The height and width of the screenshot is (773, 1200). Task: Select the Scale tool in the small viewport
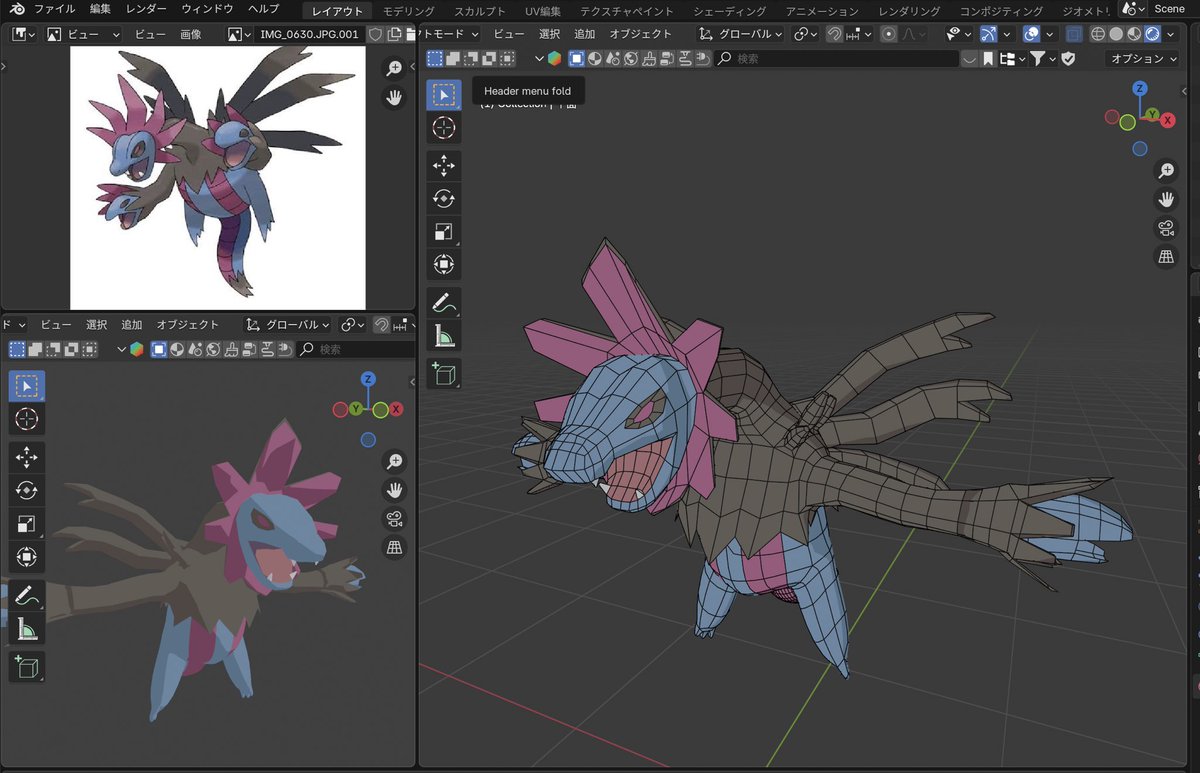(26, 523)
